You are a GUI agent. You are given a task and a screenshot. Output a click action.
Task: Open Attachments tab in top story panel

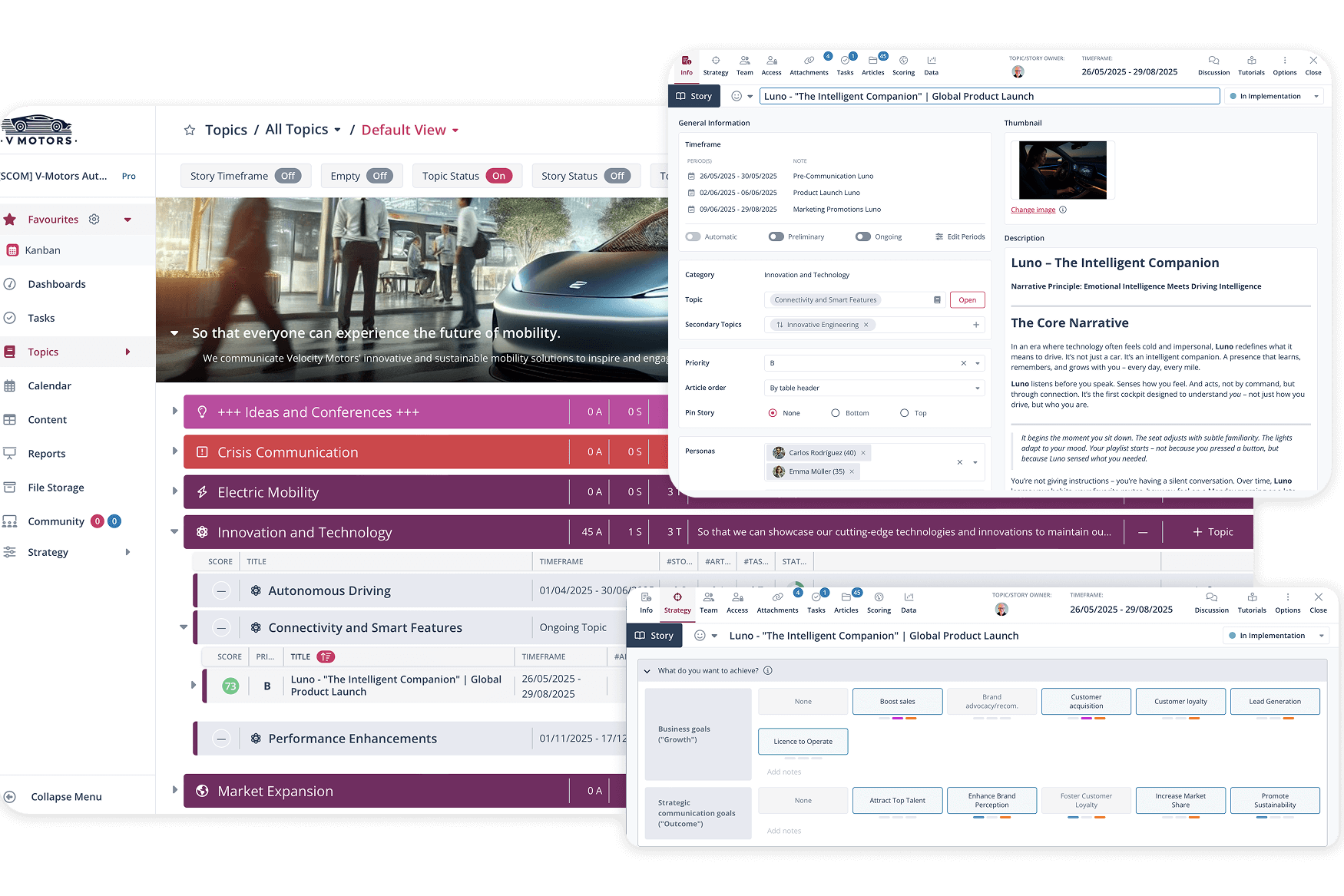[809, 66]
